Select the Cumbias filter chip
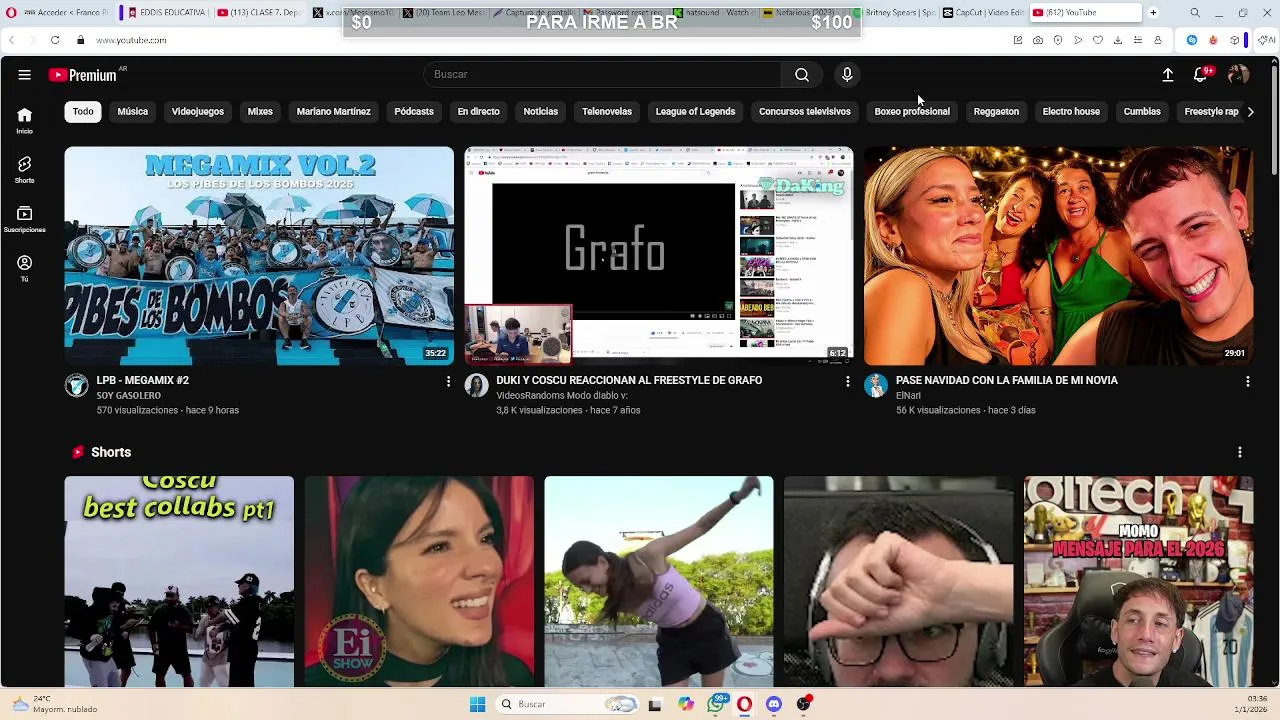The image size is (1280, 720). [1142, 112]
